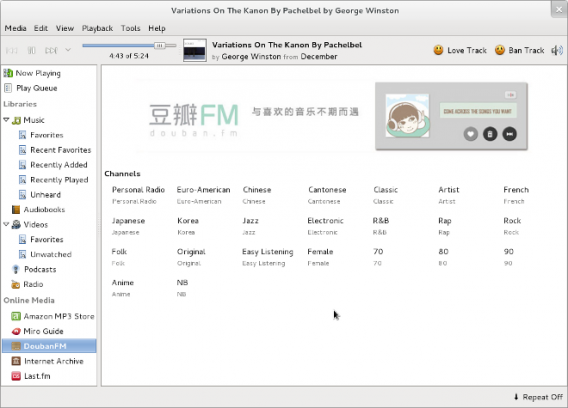Open the Miro Guide icon
This screenshot has height=408, width=568.
(x=16, y=331)
